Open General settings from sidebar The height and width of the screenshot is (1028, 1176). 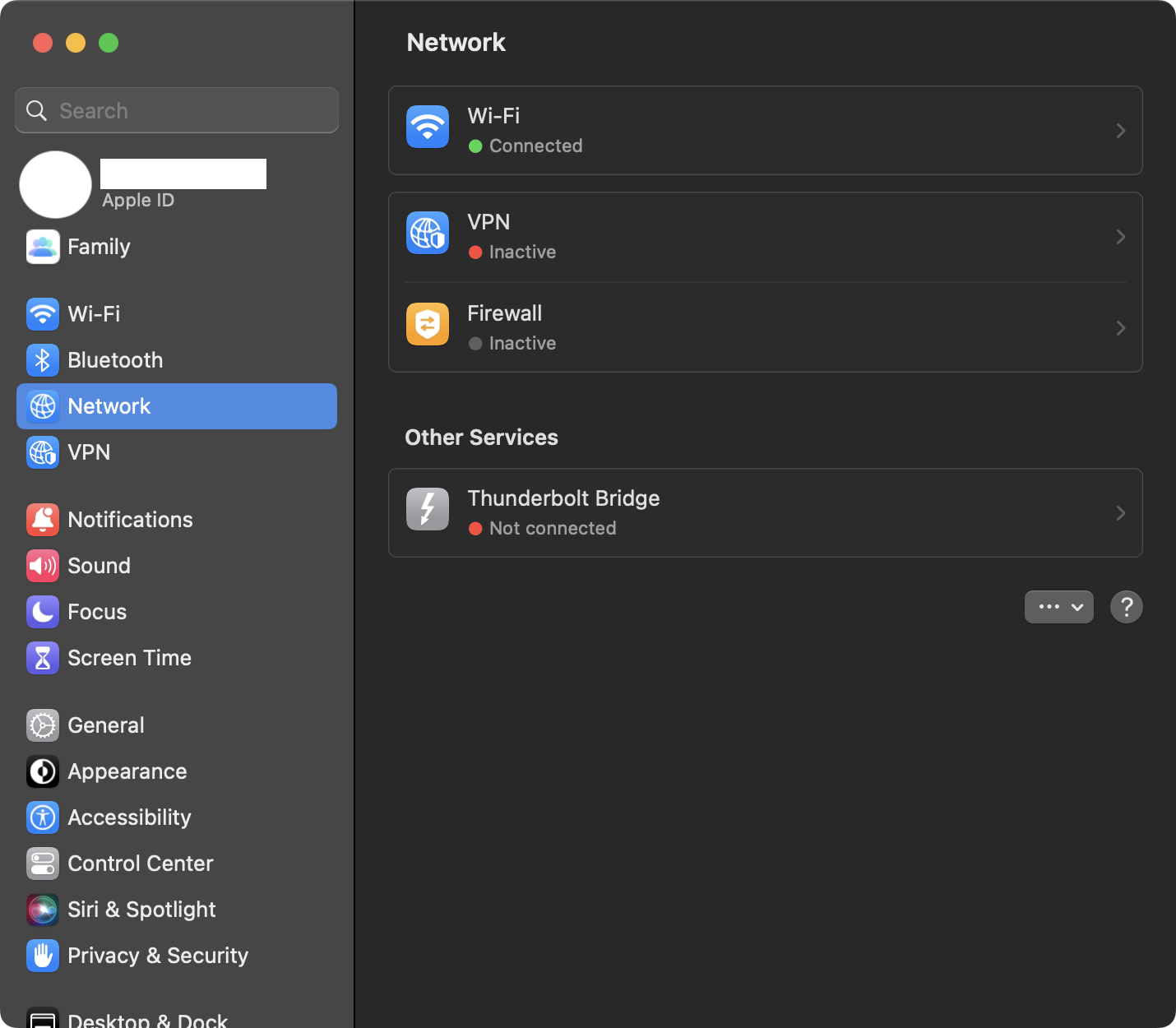pos(105,725)
